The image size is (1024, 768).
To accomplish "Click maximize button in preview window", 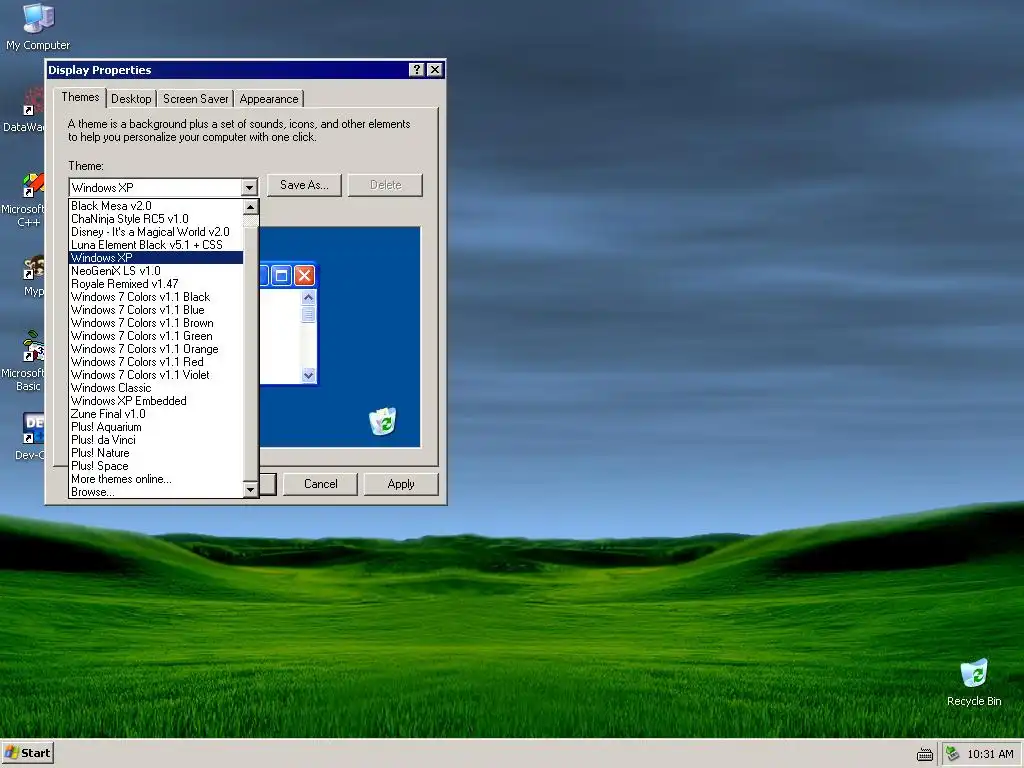I will [281, 276].
